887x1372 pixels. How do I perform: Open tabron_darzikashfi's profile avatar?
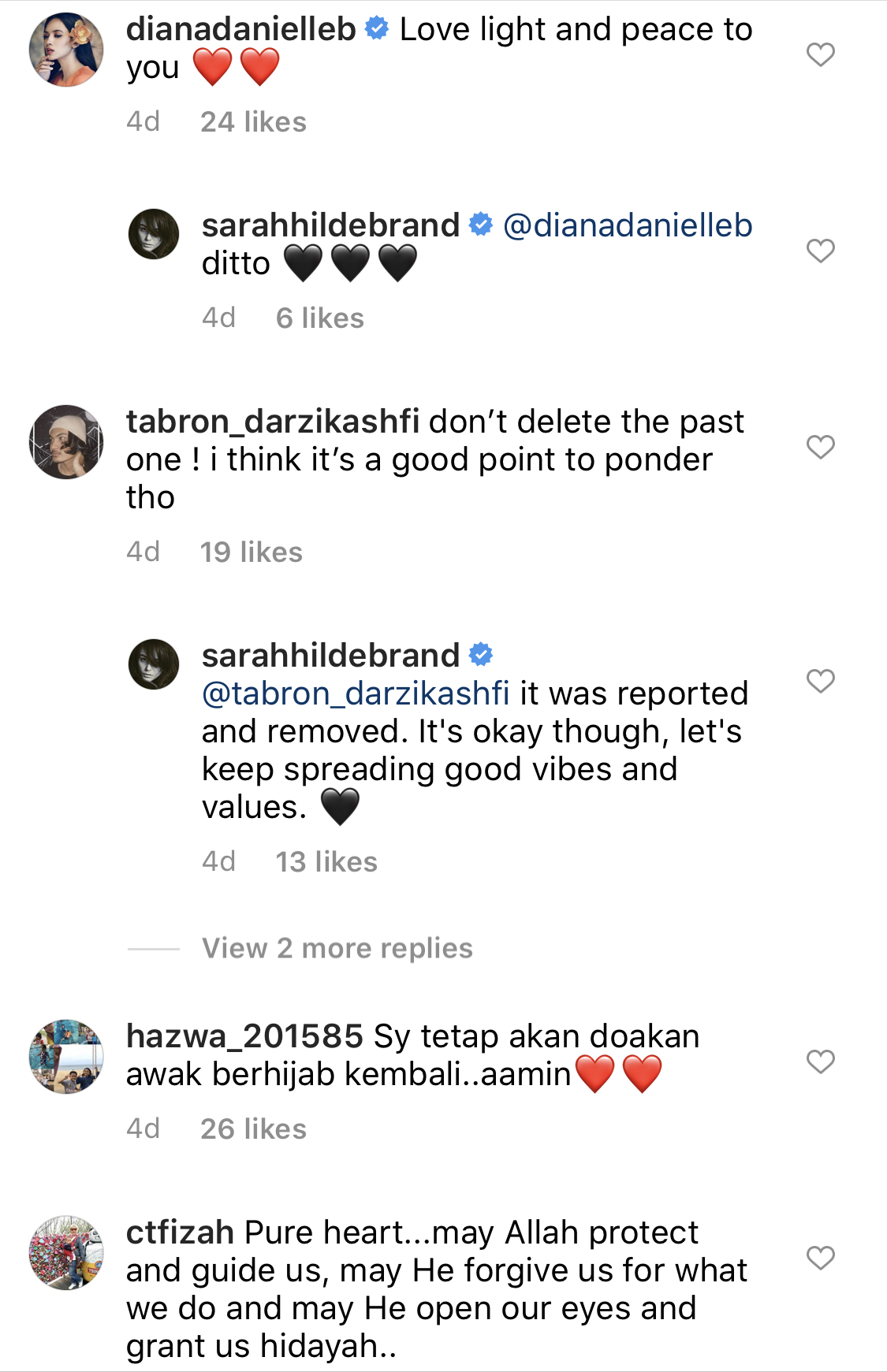[x=66, y=442]
